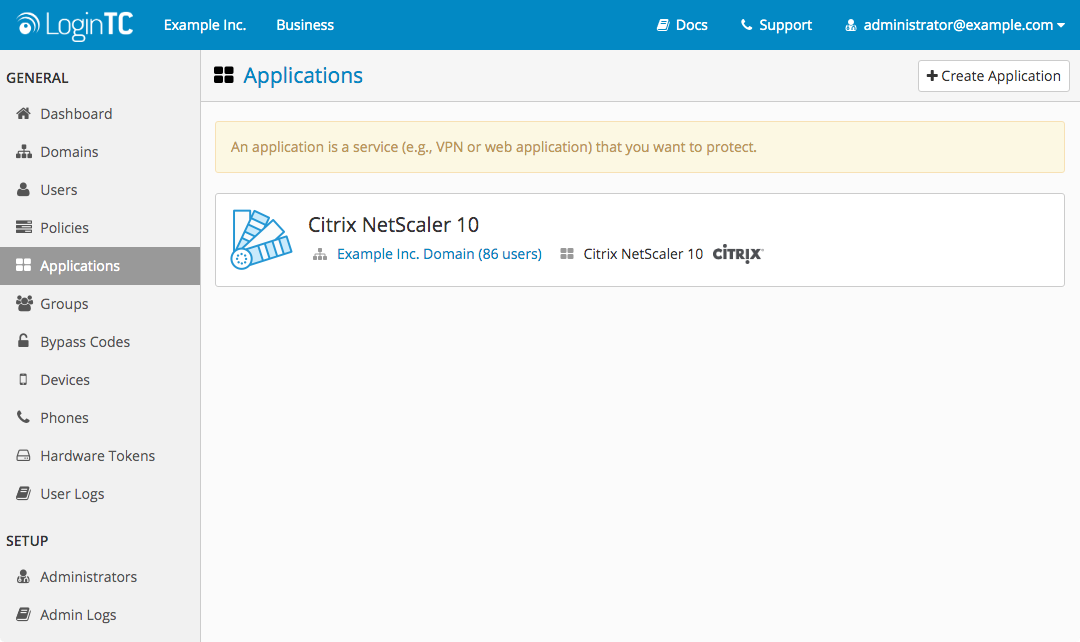
Task: Click the plus icon on Create Application
Action: [932, 76]
